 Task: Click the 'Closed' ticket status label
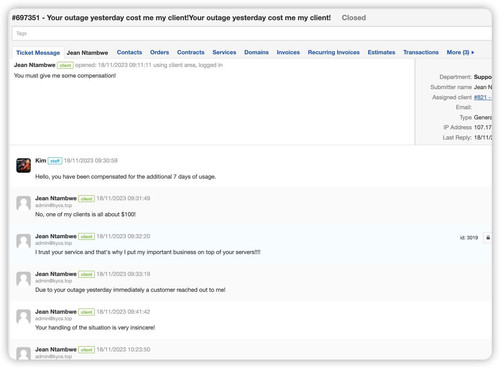pos(354,18)
